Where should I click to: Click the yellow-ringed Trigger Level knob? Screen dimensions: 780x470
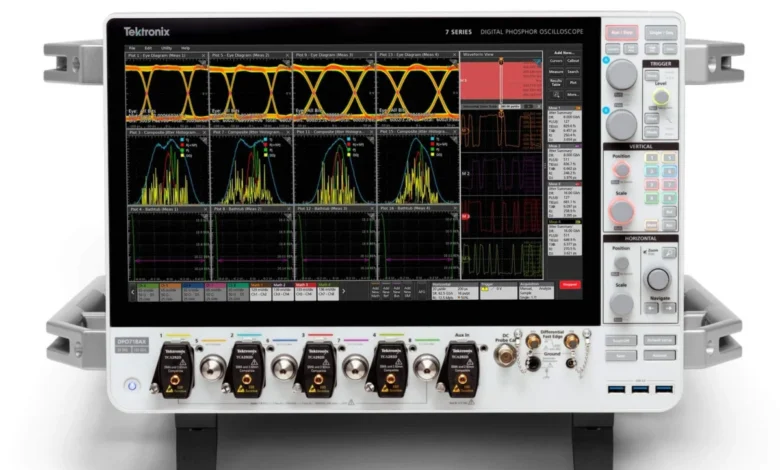click(661, 97)
